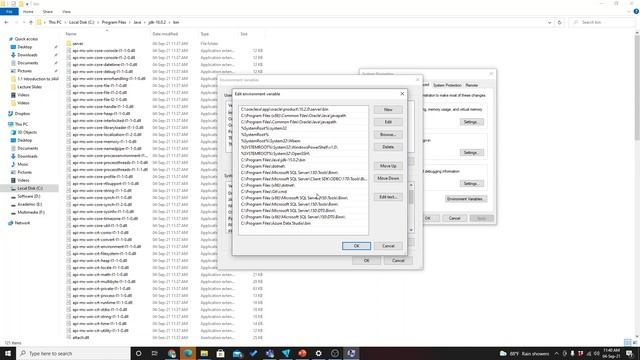Click OK in Environment Variables window

[366, 260]
